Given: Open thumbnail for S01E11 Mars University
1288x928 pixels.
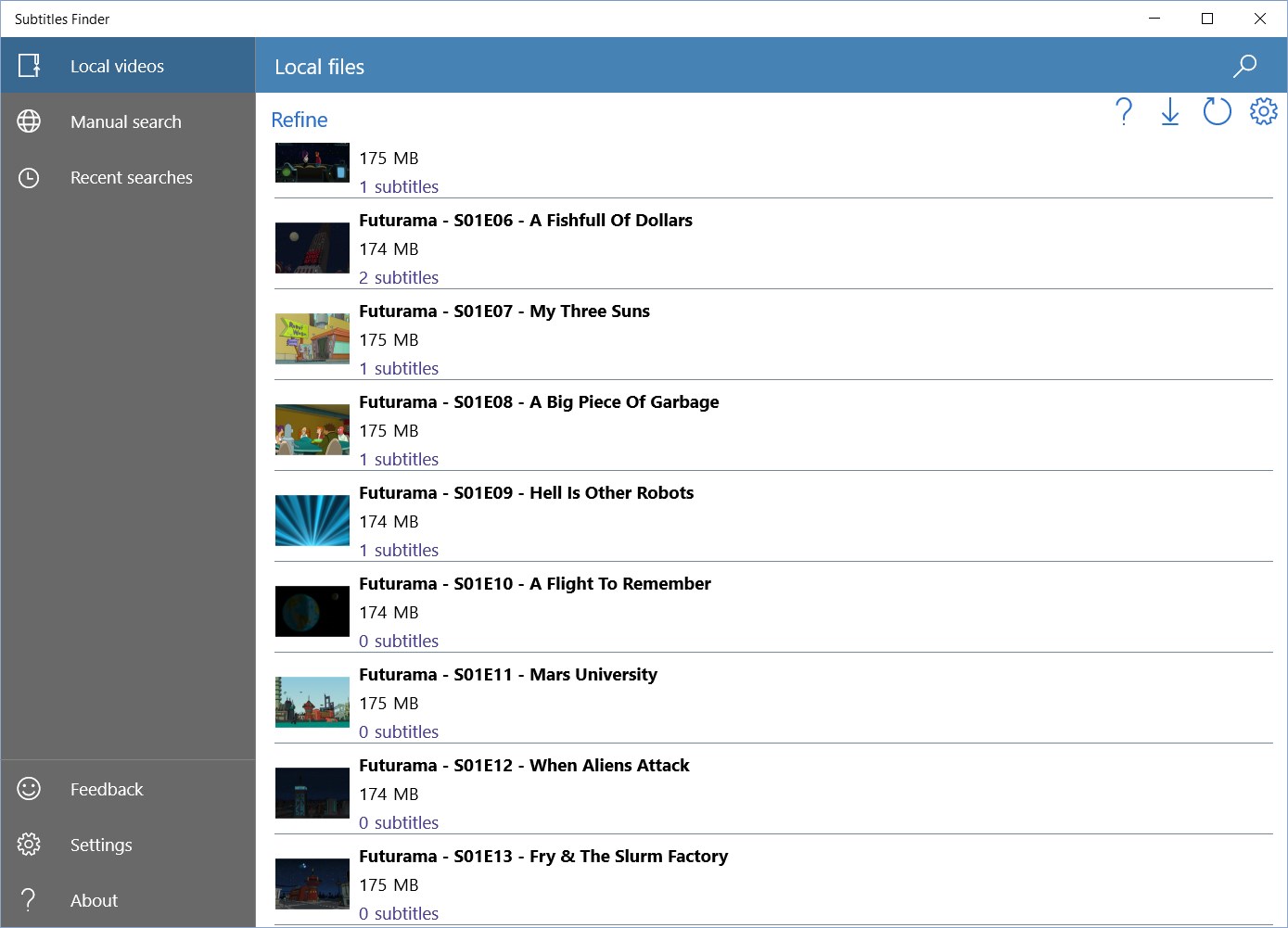Looking at the screenshot, I should coord(312,702).
